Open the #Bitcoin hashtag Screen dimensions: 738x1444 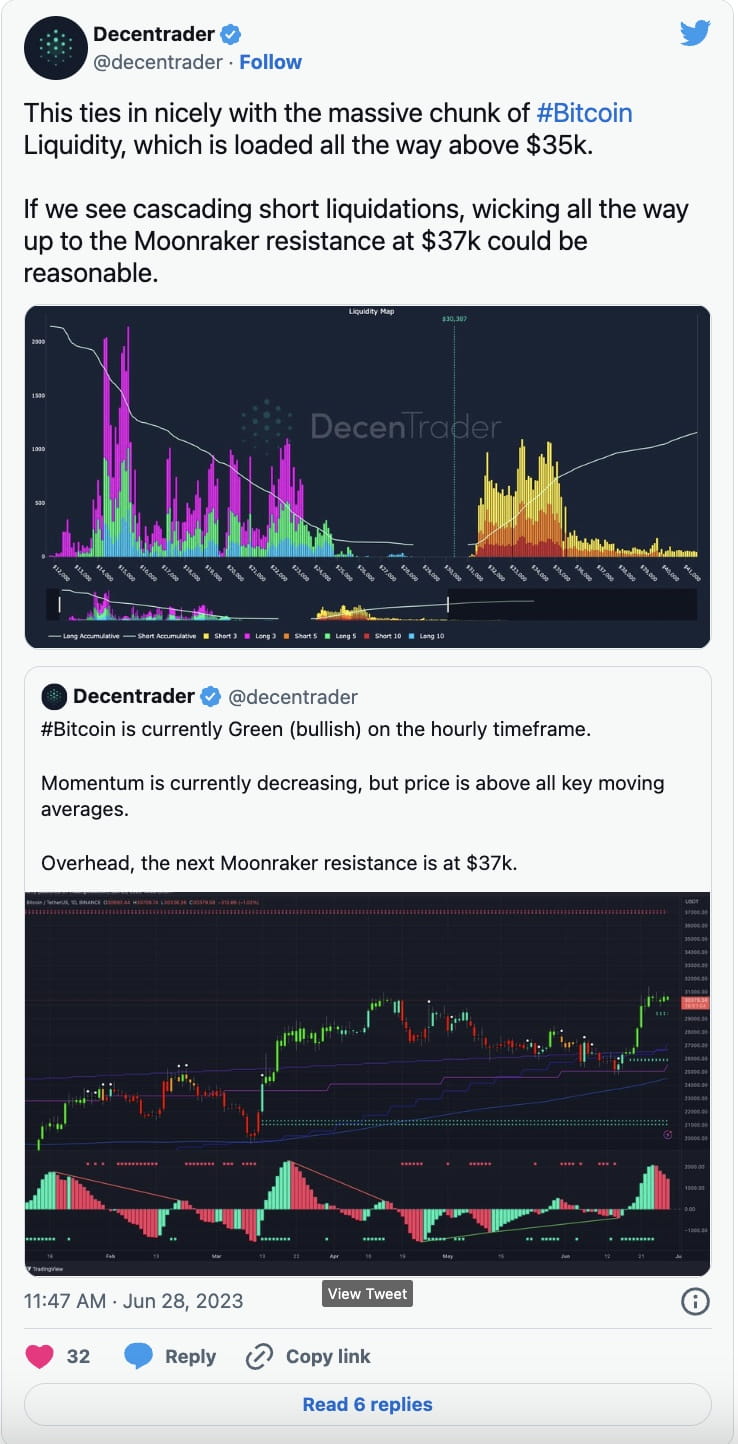click(x=585, y=113)
